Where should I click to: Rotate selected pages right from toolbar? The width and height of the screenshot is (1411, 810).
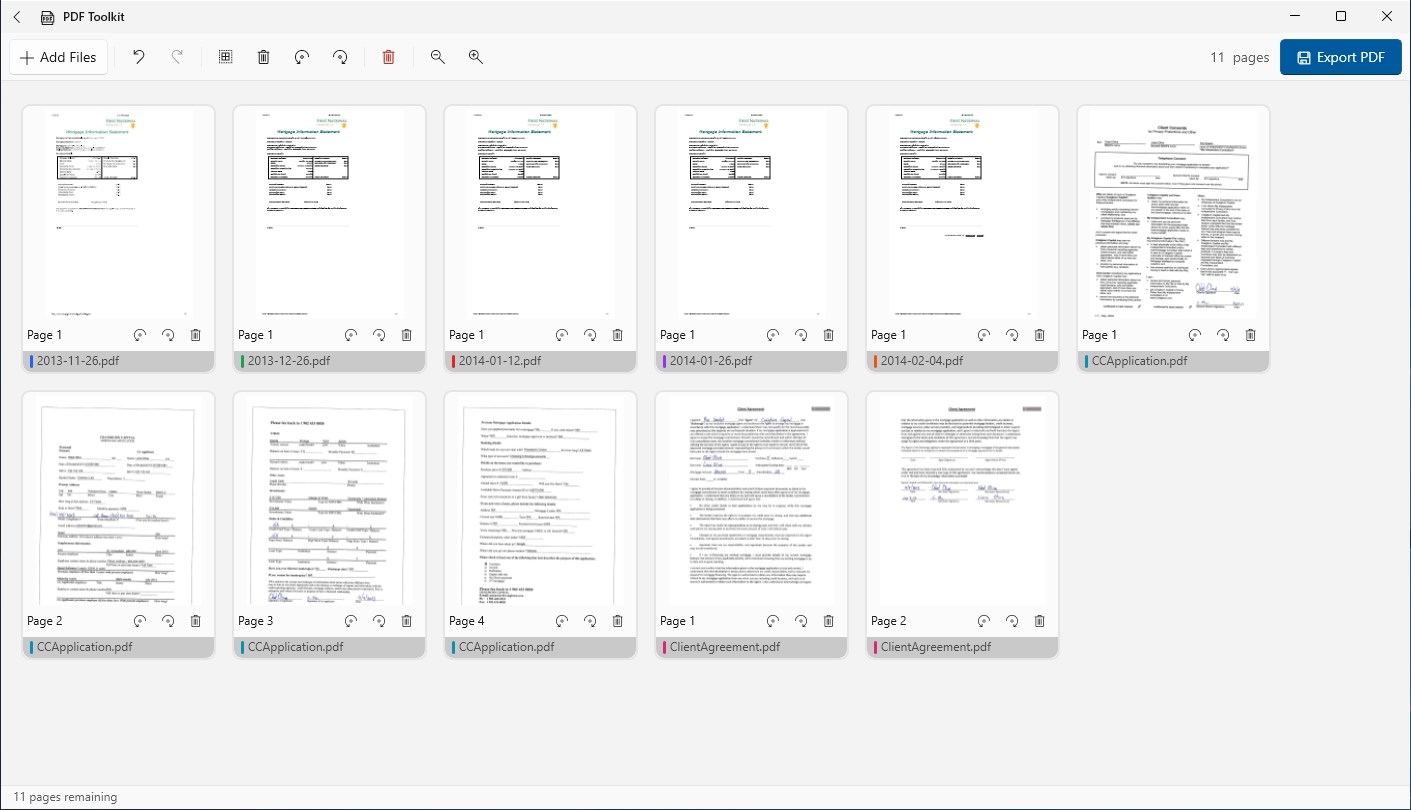(340, 57)
